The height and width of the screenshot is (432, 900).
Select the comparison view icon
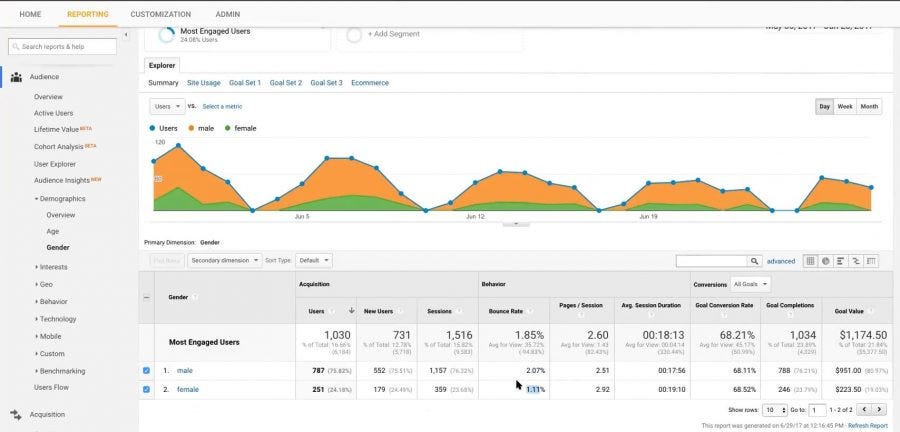coord(856,261)
